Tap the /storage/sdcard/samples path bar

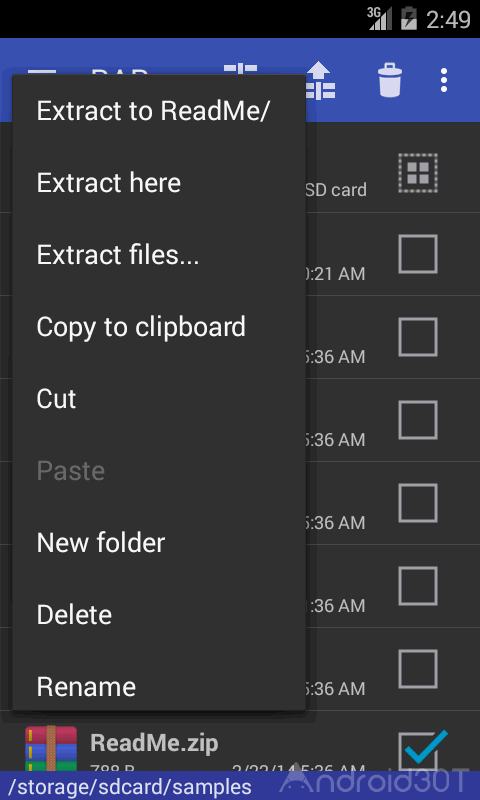[x=240, y=786]
